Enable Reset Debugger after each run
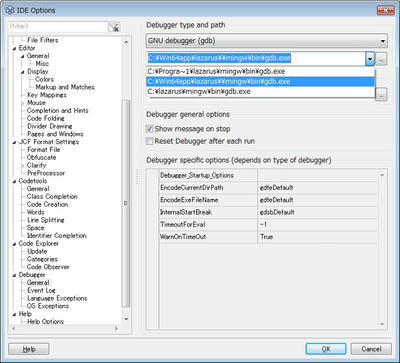400x363 pixels. point(149,141)
